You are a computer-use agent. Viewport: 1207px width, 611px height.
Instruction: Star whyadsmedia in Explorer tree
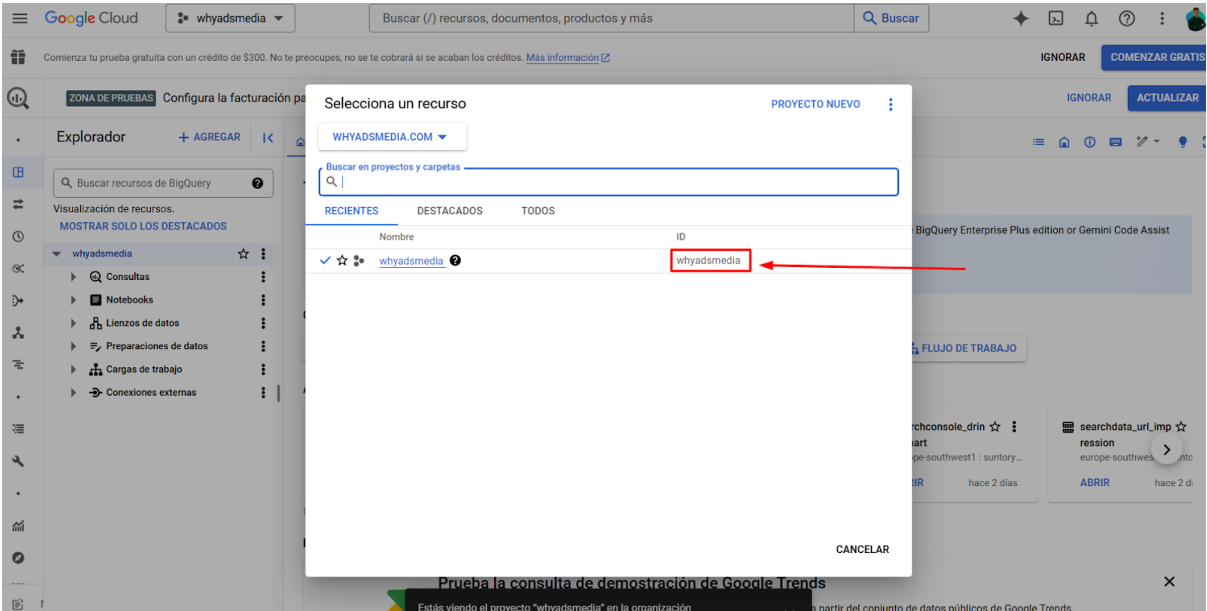click(x=243, y=254)
